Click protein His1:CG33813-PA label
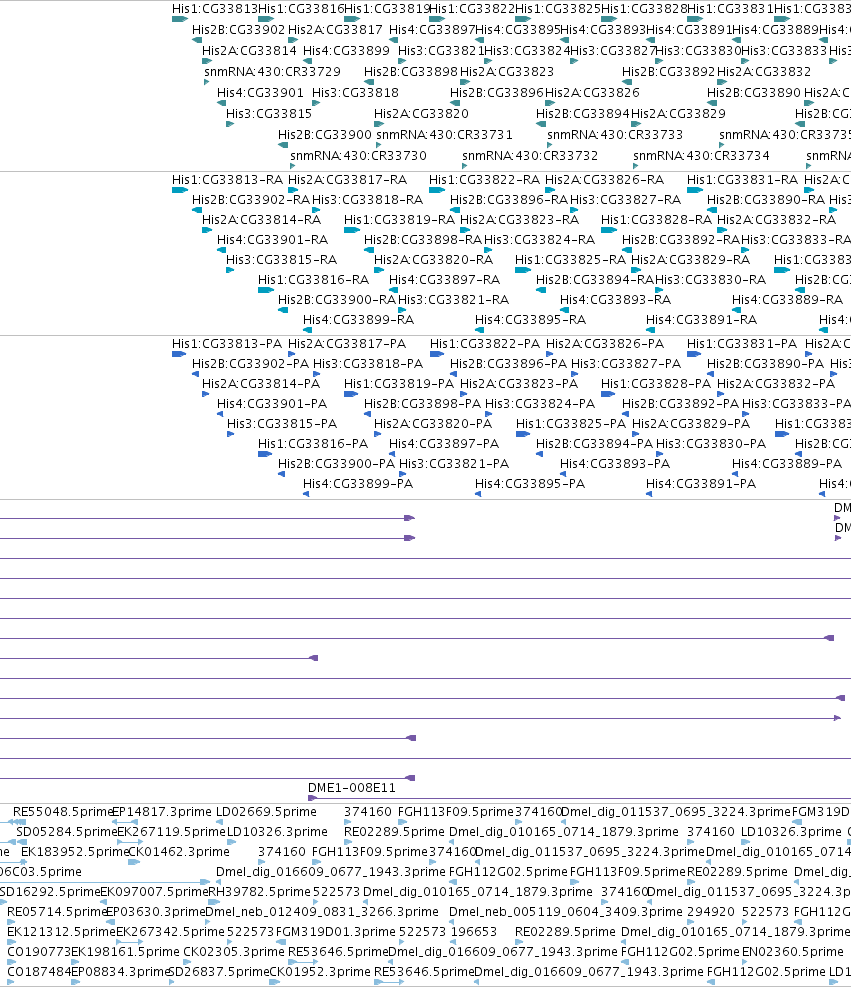The image size is (851, 987). (x=227, y=344)
